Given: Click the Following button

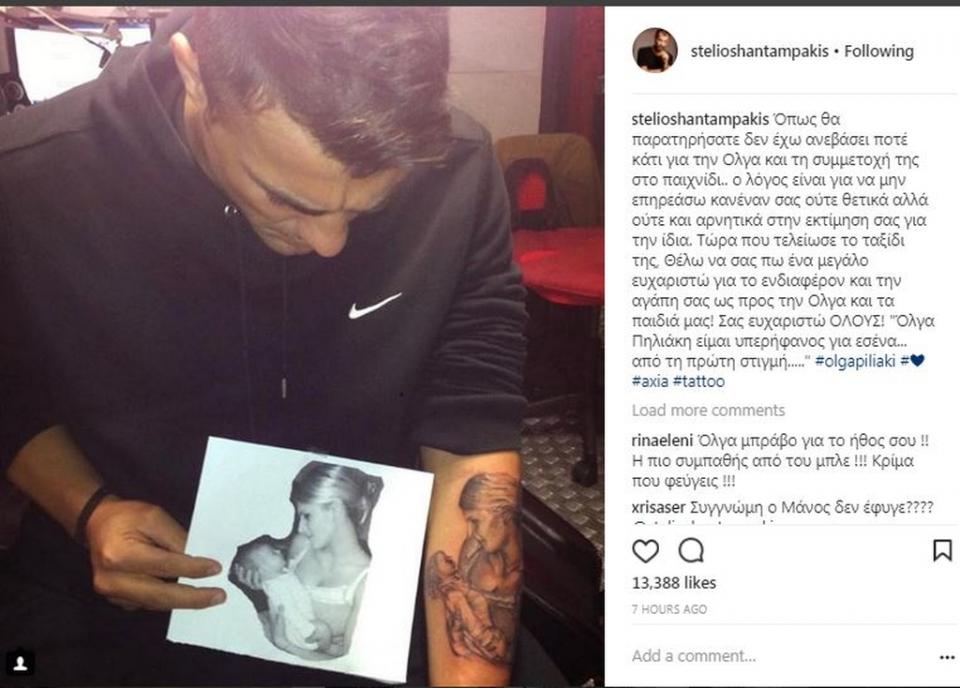Looking at the screenshot, I should click(x=879, y=51).
